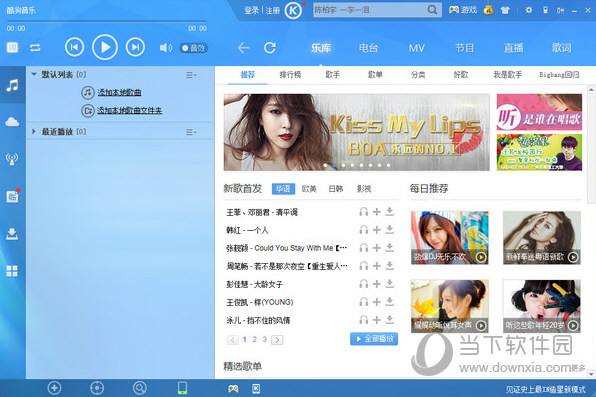This screenshot has width=596, height=397.
Task: Go back with the left arrow
Action: point(244,48)
